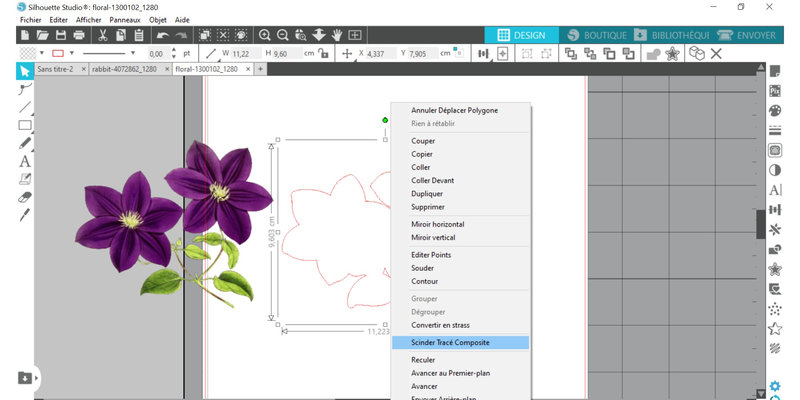The width and height of the screenshot is (800, 400).
Task: Pick the Rectangle drawing tool
Action: click(x=24, y=125)
